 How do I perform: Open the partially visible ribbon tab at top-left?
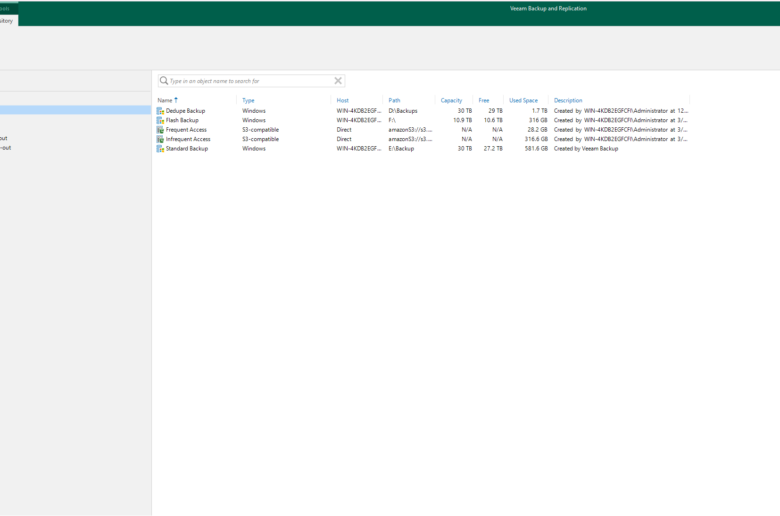point(8,21)
